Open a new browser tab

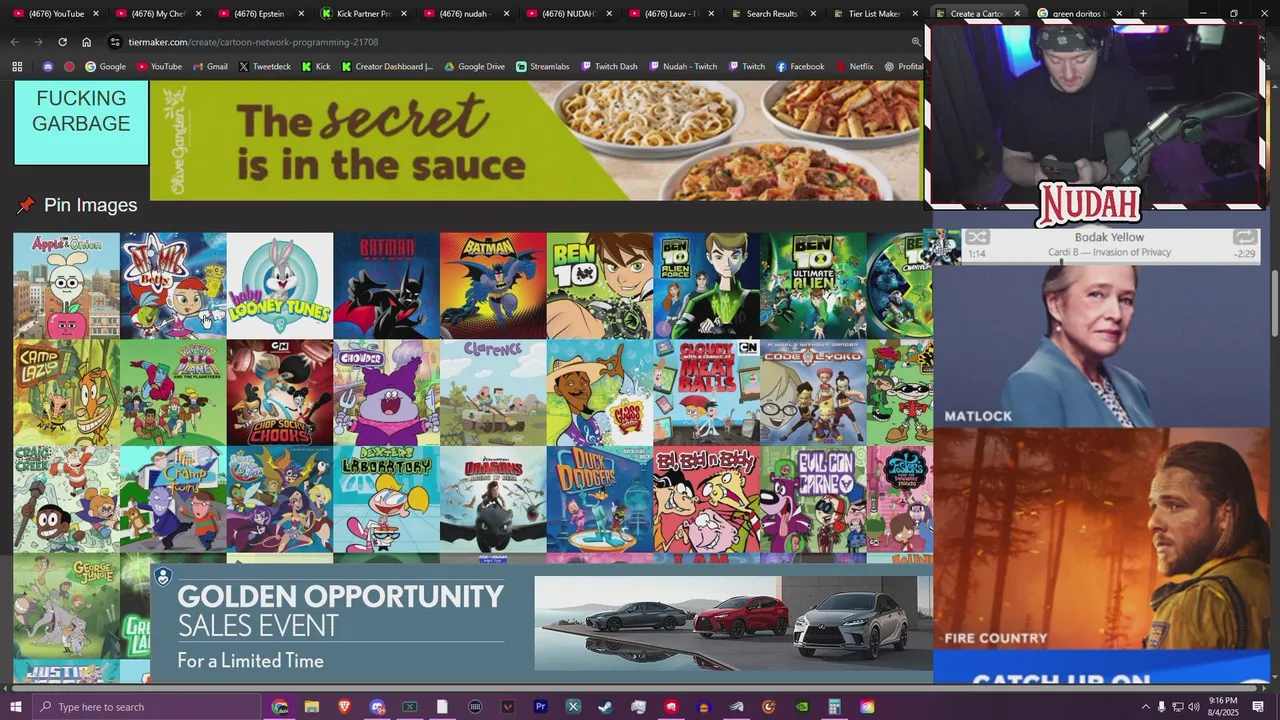[x=1143, y=14]
